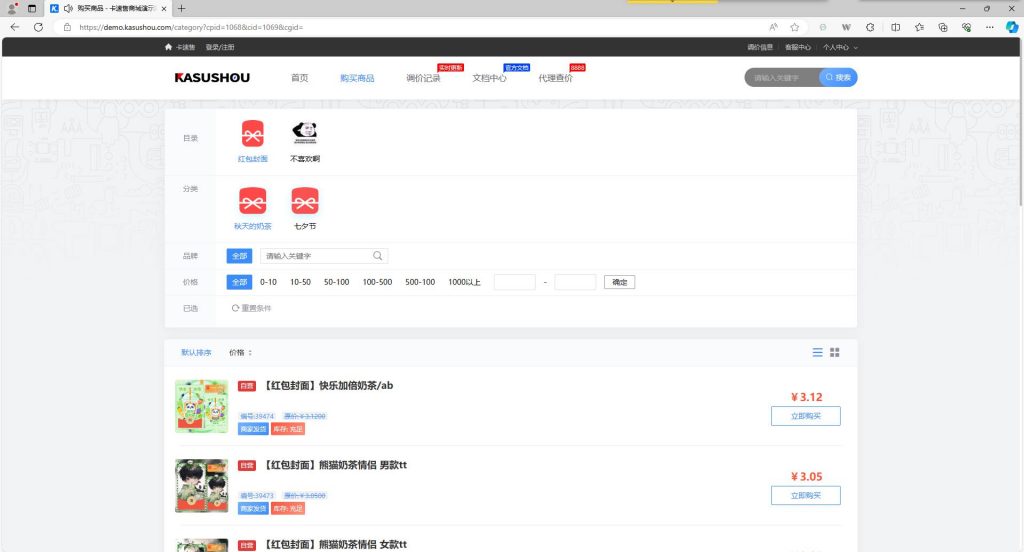Click the browser address bar URL
The width and height of the screenshot is (1024, 552).
(191, 27)
